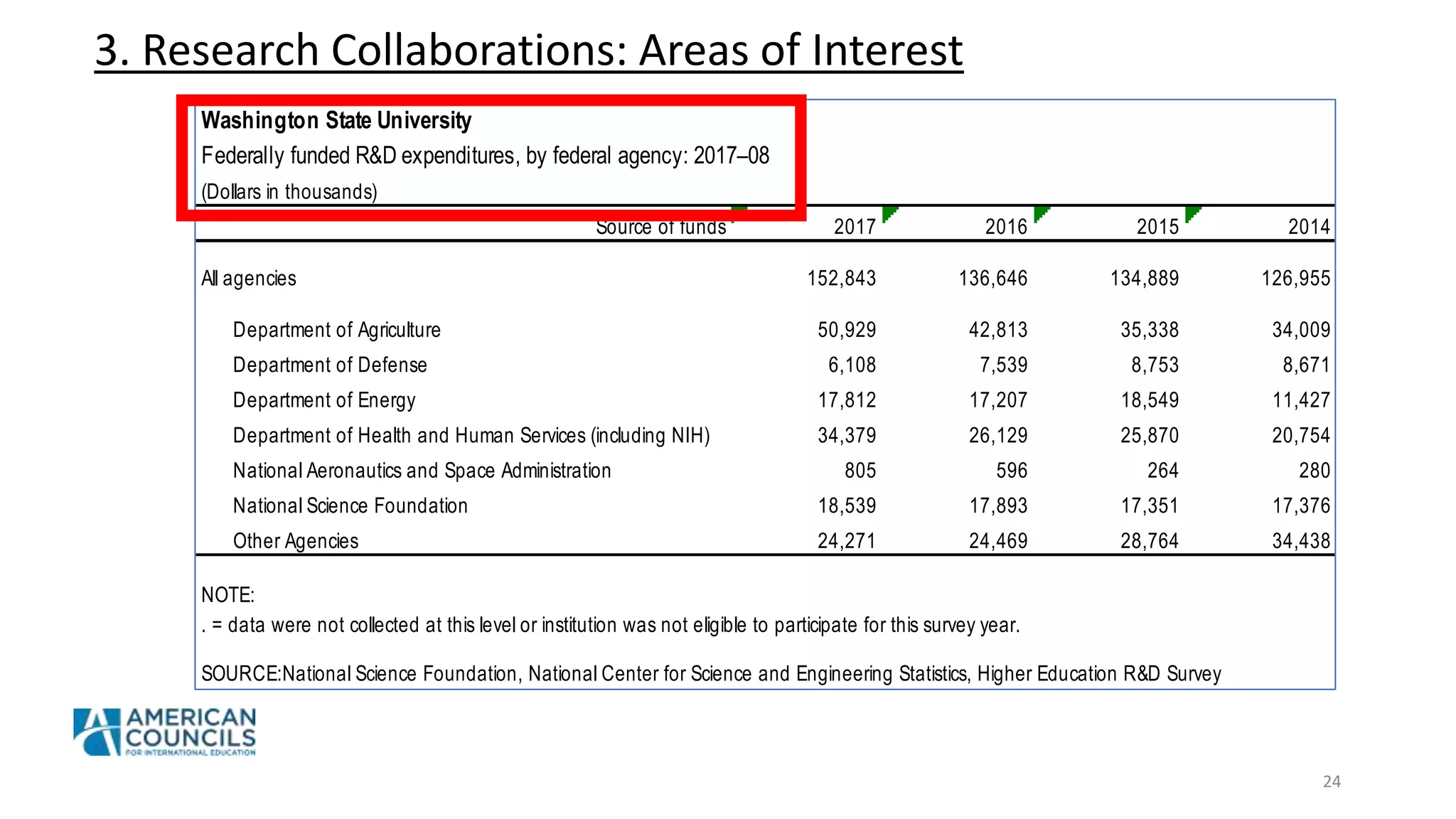Viewport: 1456px width, 819px height.
Task: Click Energy 2016 value 17,207
Action: (x=998, y=400)
